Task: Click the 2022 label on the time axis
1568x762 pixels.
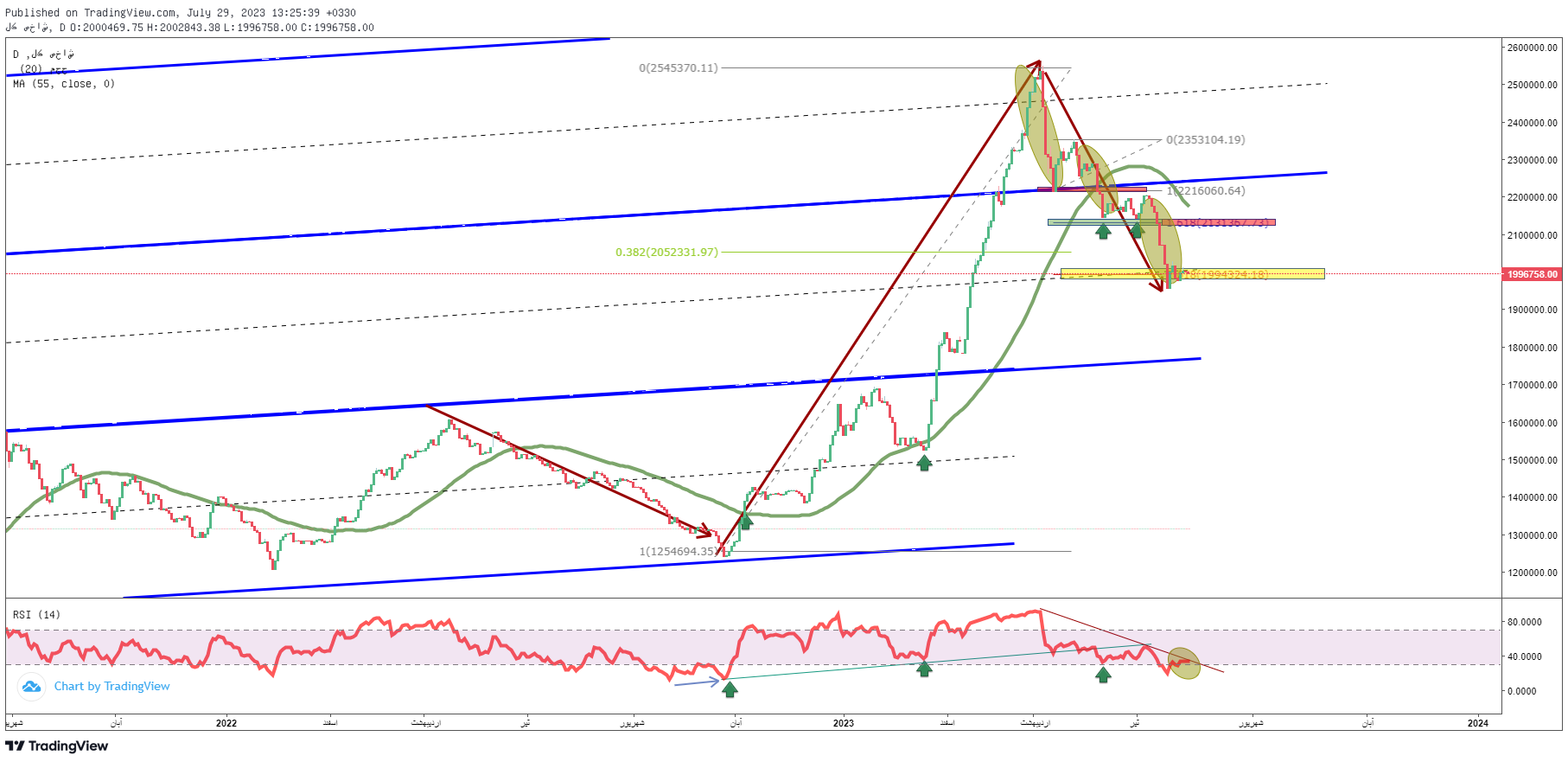Action: pyautogui.click(x=226, y=723)
